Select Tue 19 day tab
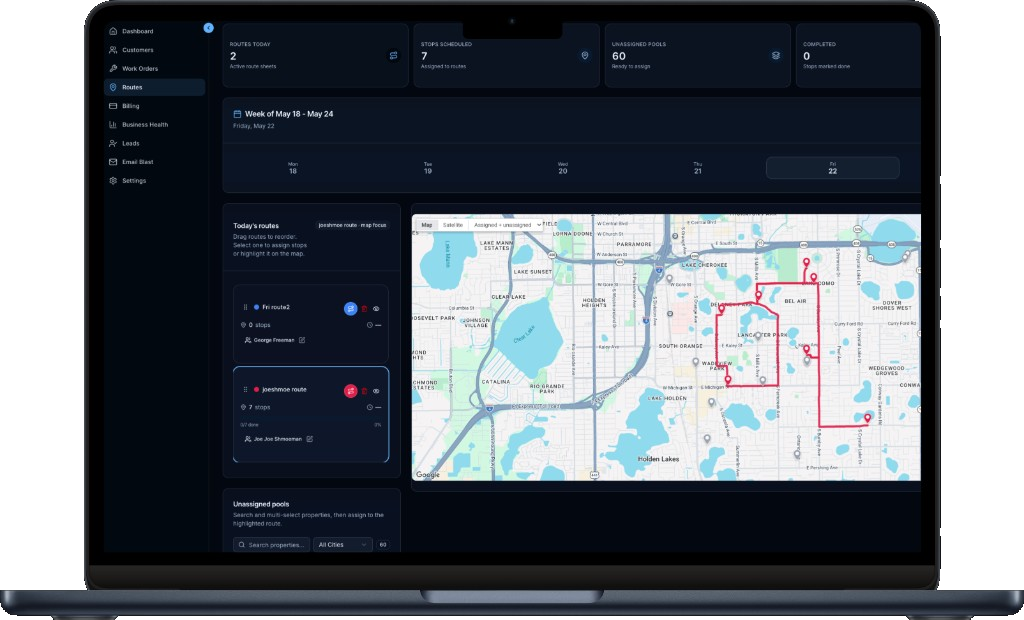 (428, 168)
